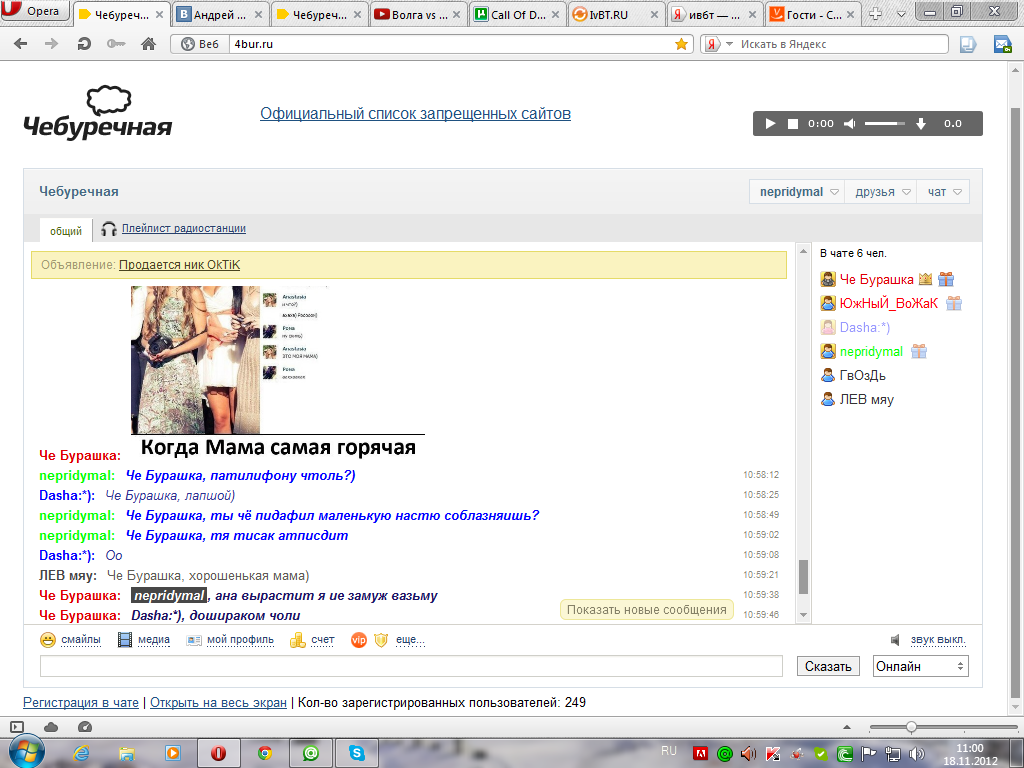Bookmark the page with the star icon

coord(681,44)
